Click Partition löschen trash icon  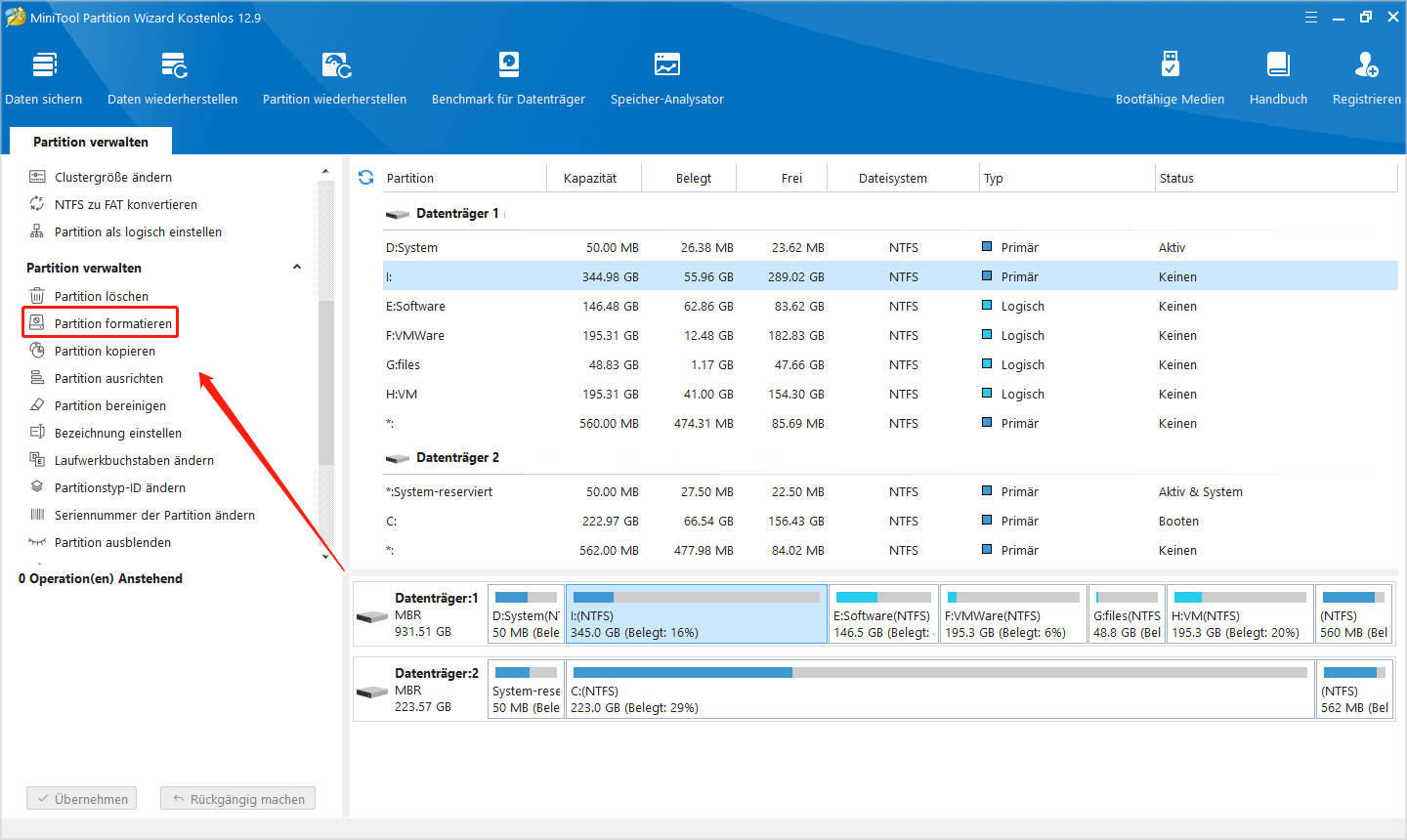(x=37, y=296)
